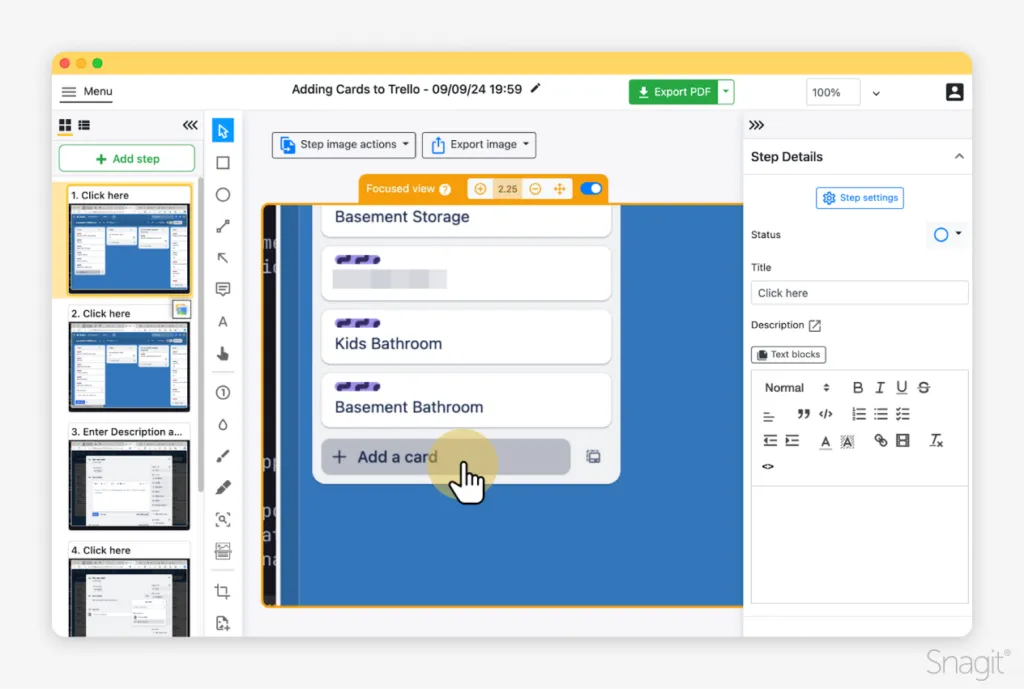Toggle checklist formatting
The width and height of the screenshot is (1024, 689).
coord(903,414)
